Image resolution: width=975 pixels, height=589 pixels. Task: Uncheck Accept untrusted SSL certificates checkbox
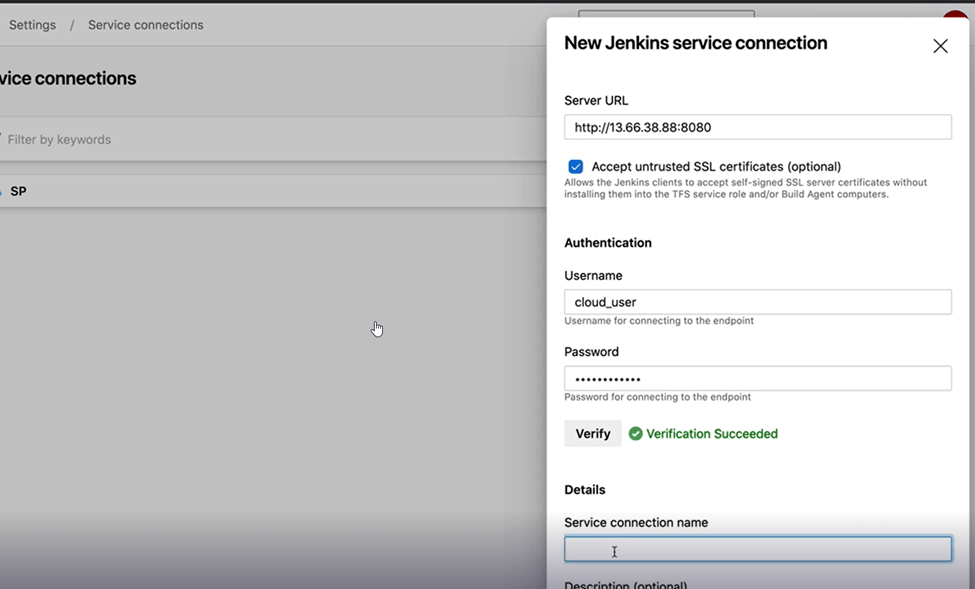pyautogui.click(x=576, y=167)
